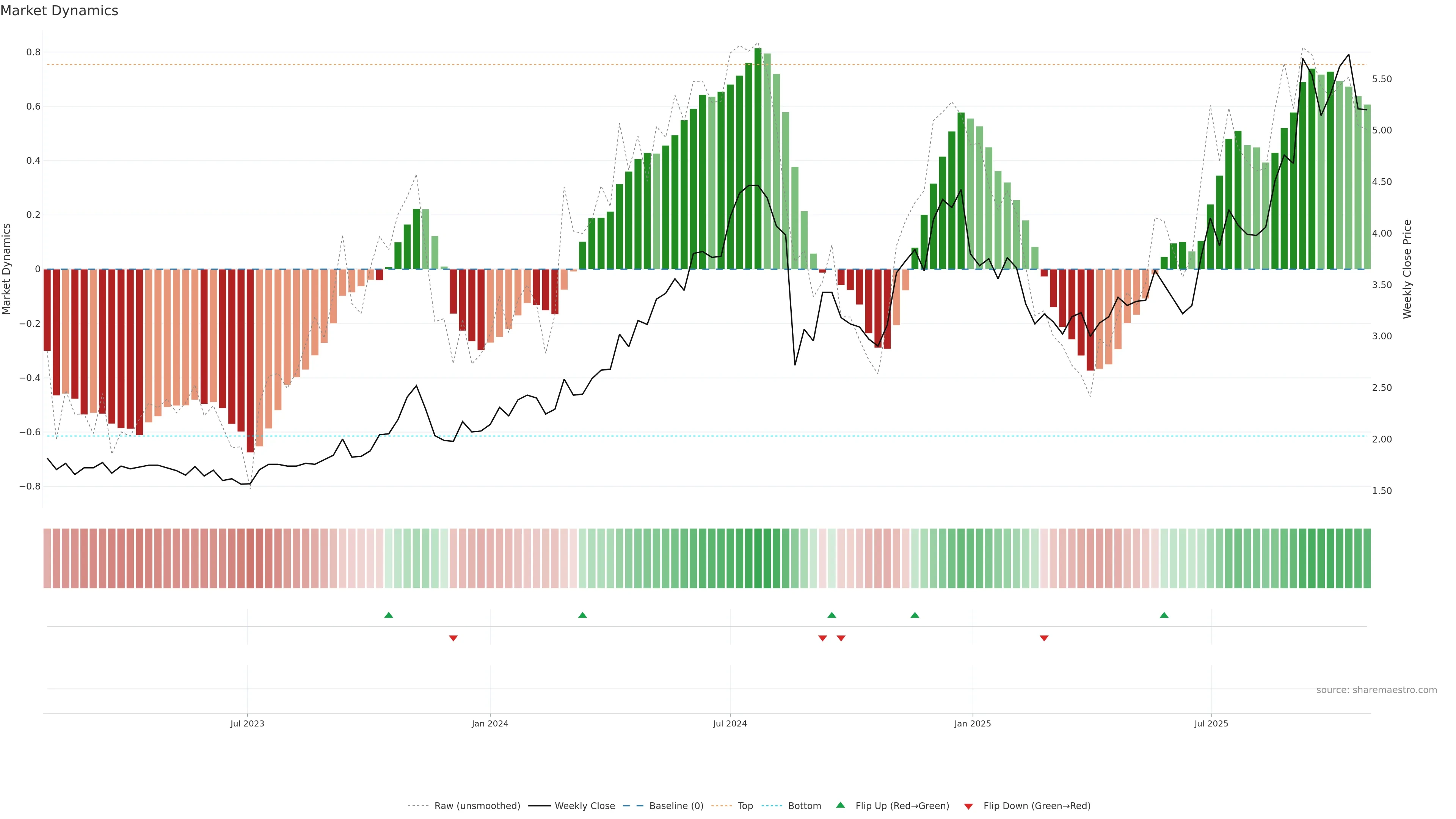The height and width of the screenshot is (819, 1456).
Task: Click the first red flip-down triangle marker
Action: 453,638
